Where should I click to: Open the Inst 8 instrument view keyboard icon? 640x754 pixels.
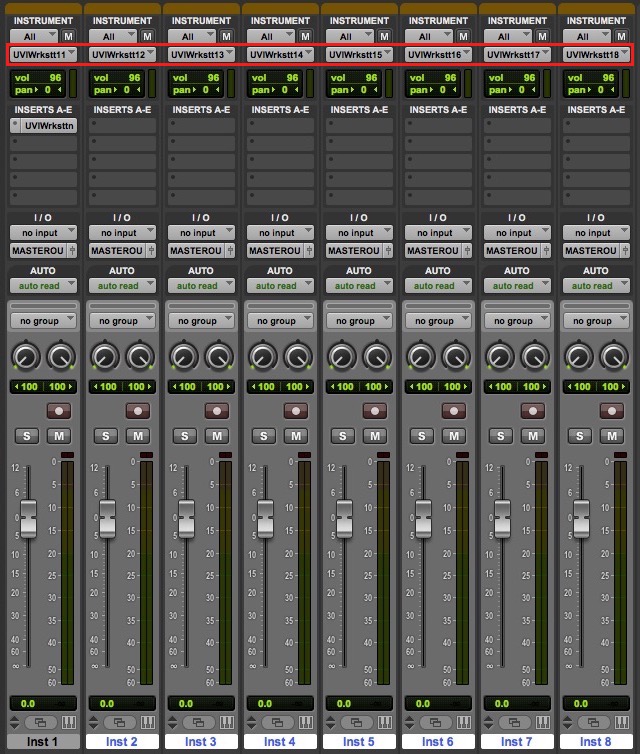pos(621,722)
